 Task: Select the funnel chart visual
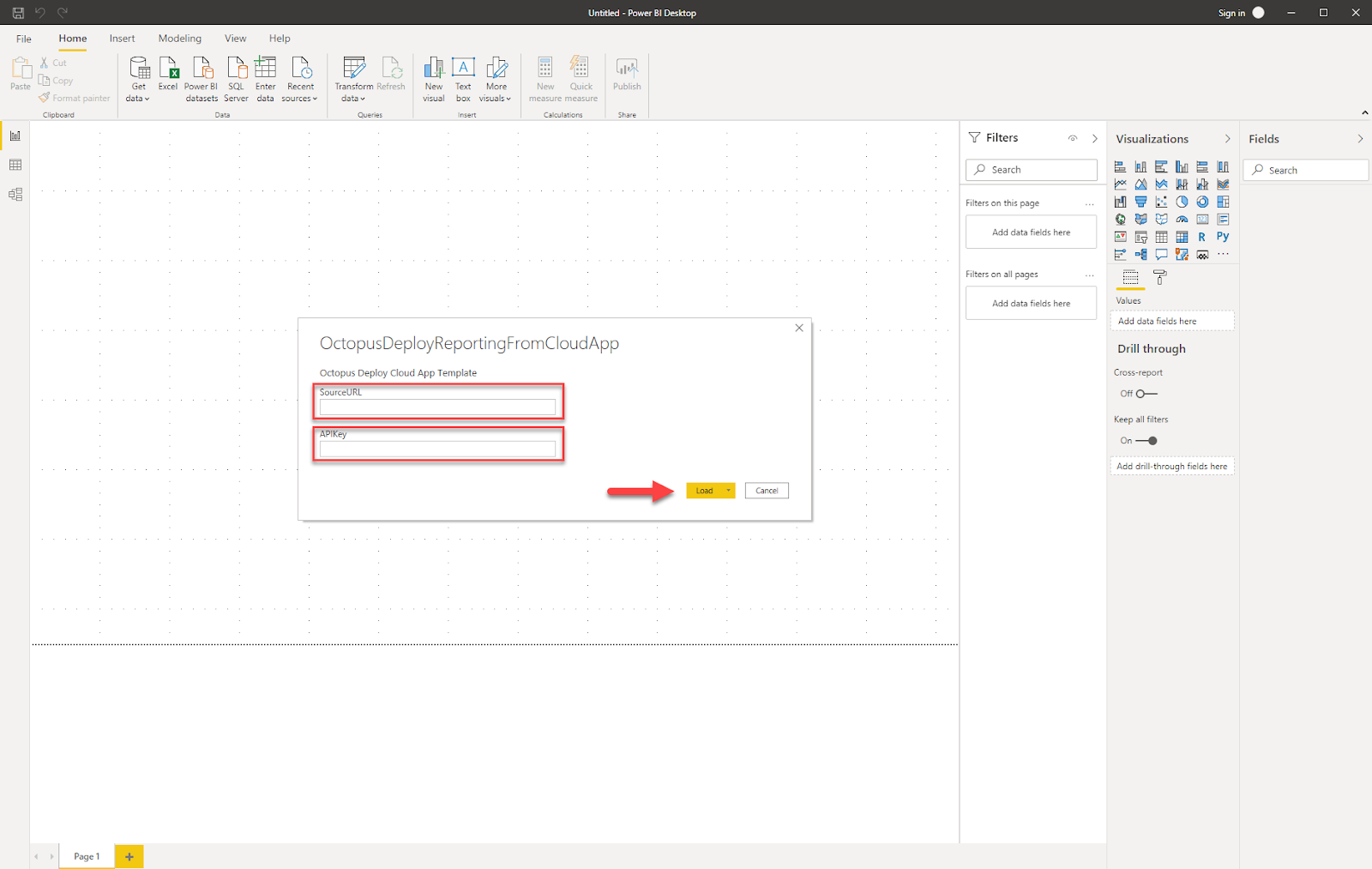pos(1140,202)
